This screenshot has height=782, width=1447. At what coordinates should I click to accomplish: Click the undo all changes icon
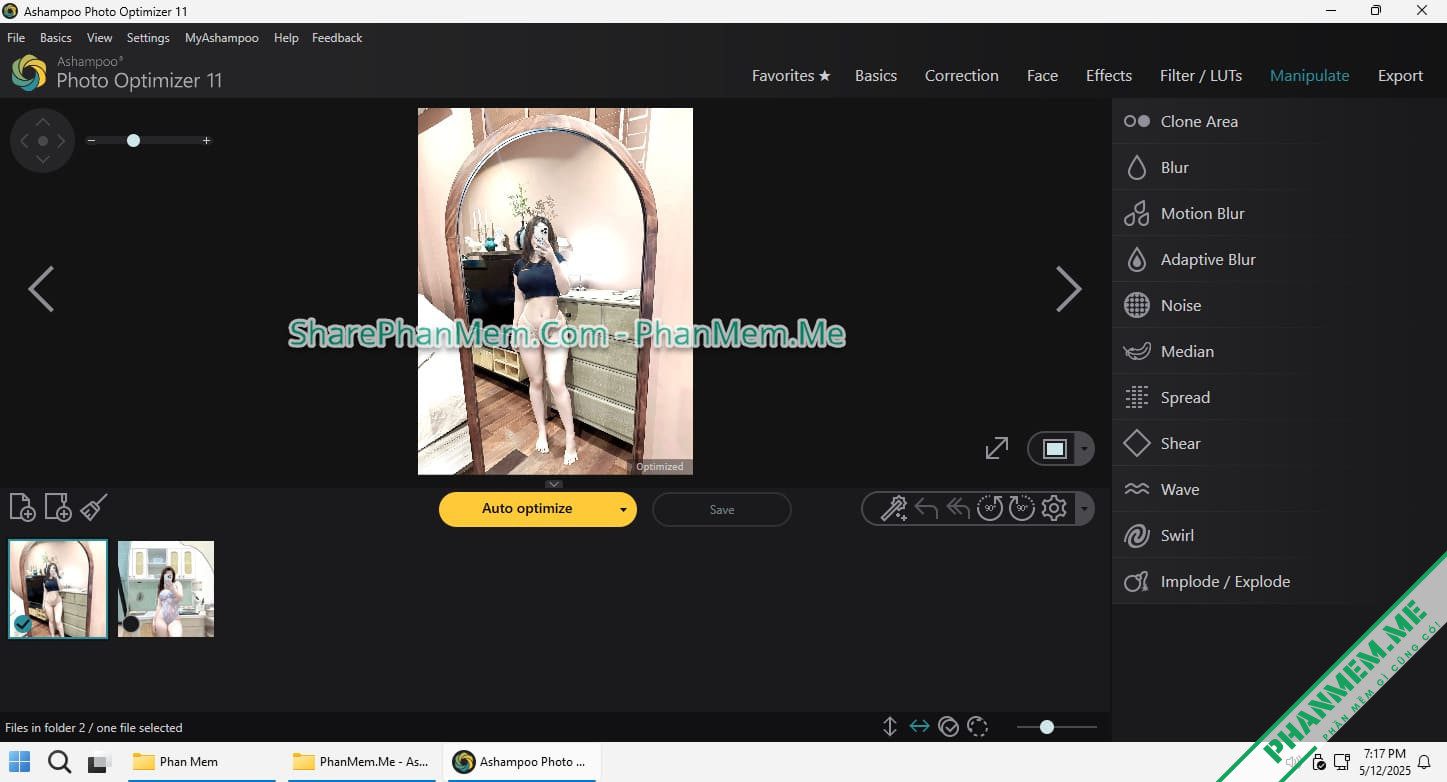958,509
